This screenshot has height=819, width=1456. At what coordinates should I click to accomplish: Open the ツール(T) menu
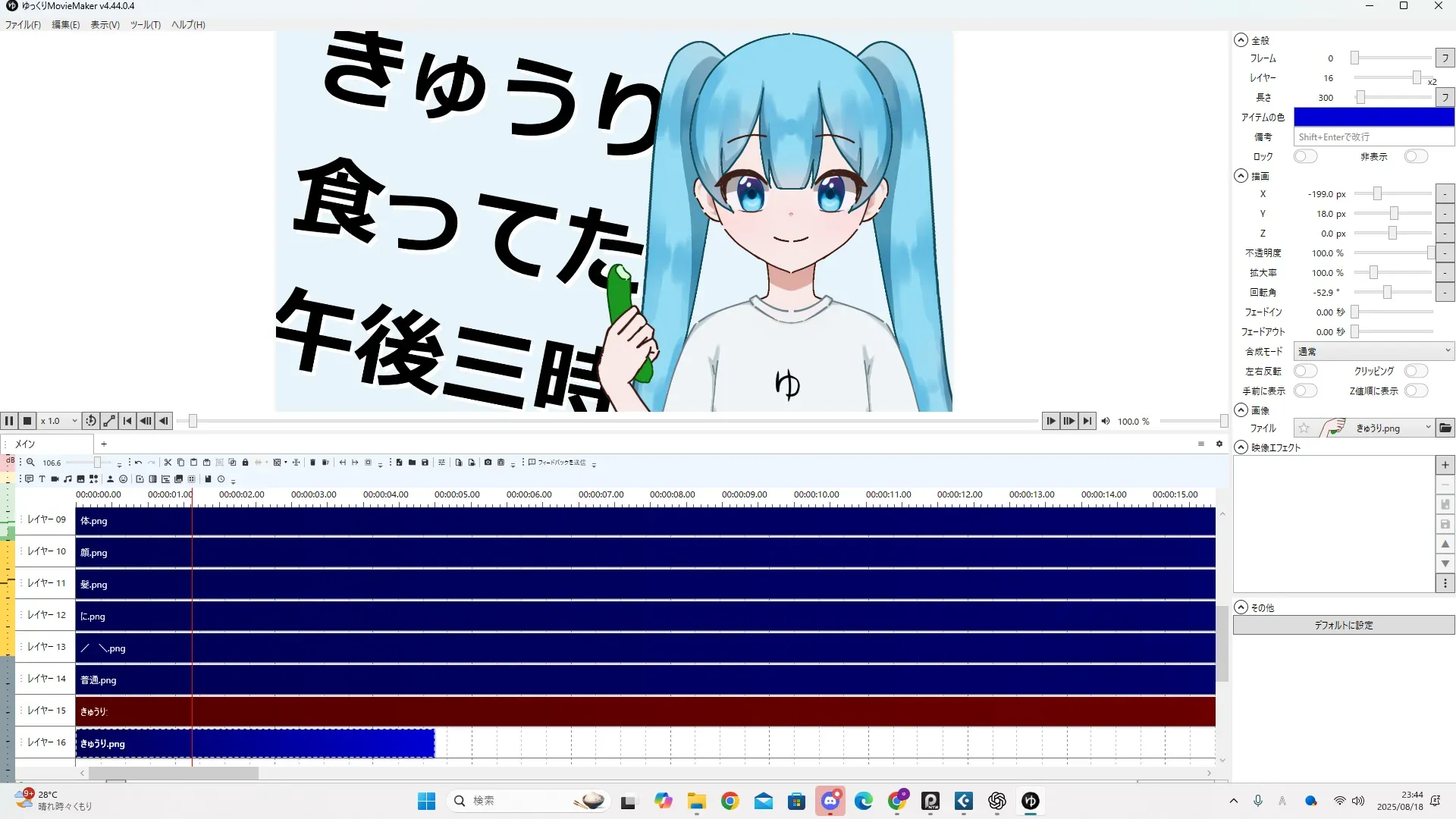tap(145, 25)
